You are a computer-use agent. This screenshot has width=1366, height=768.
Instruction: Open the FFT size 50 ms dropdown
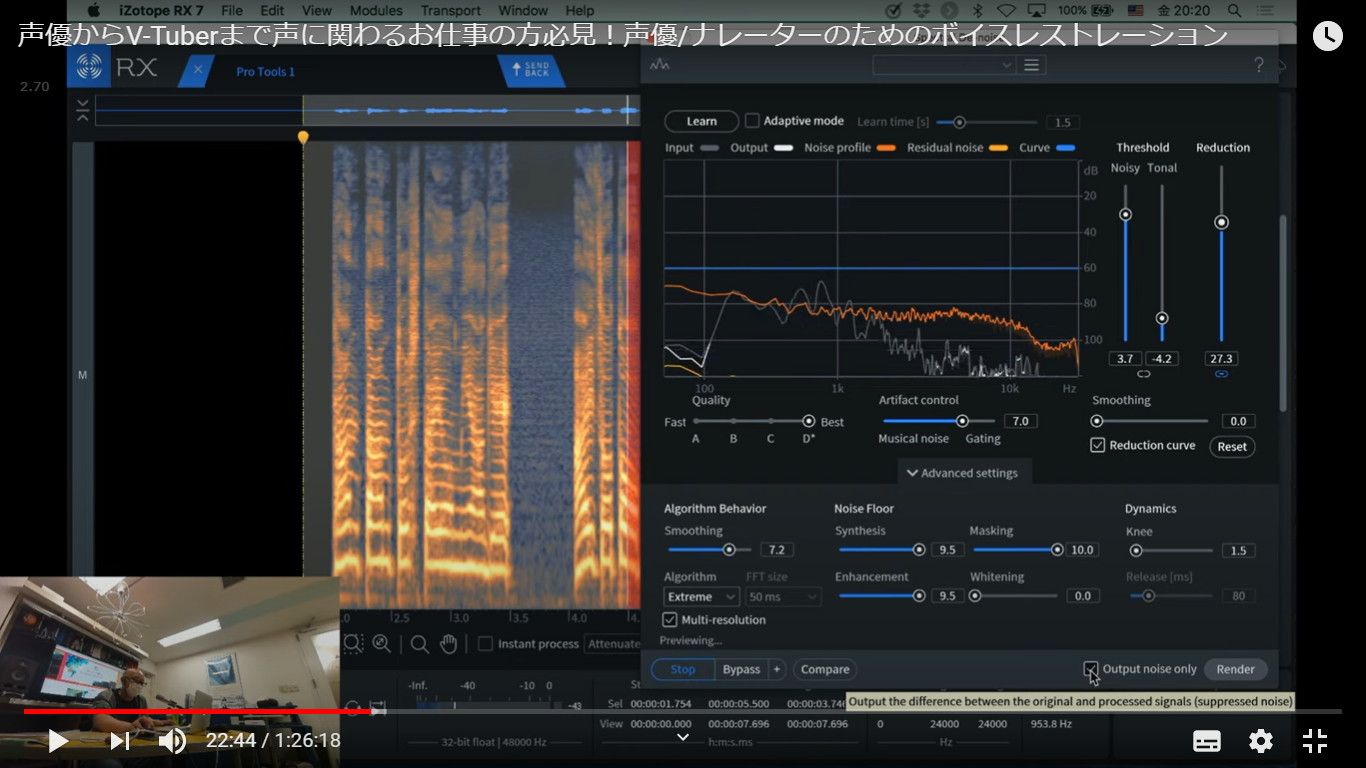click(x=783, y=597)
